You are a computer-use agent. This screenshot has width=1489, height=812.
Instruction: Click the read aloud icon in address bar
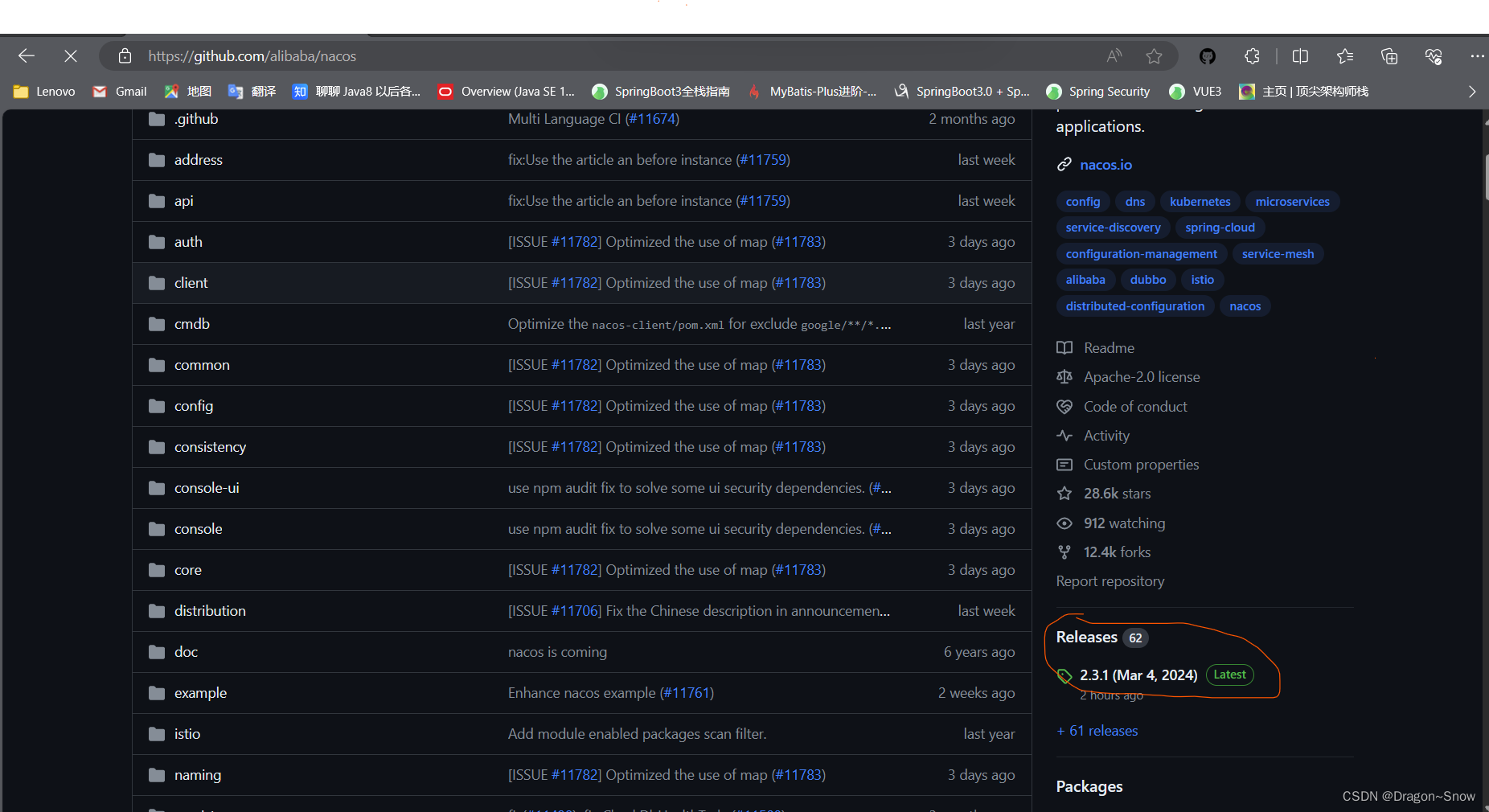1114,55
